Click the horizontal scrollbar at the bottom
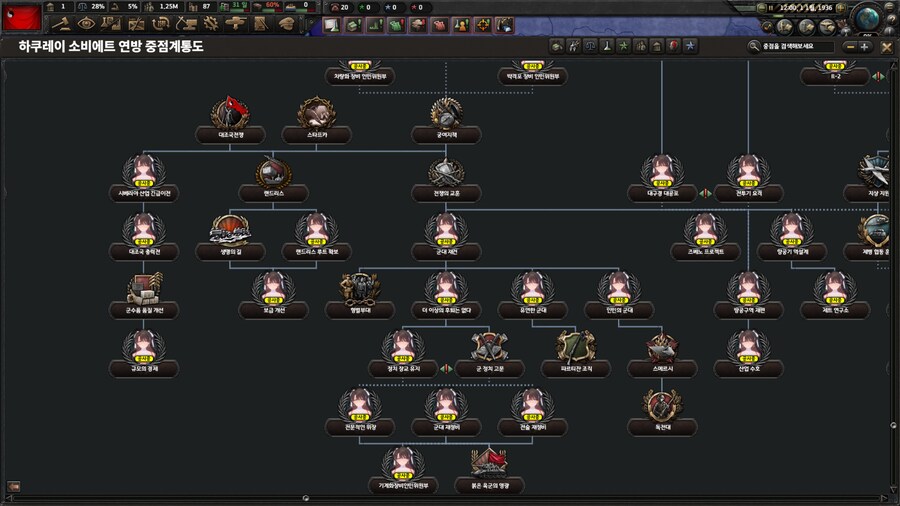Screen dimensions: 900x506 [x=450, y=497]
